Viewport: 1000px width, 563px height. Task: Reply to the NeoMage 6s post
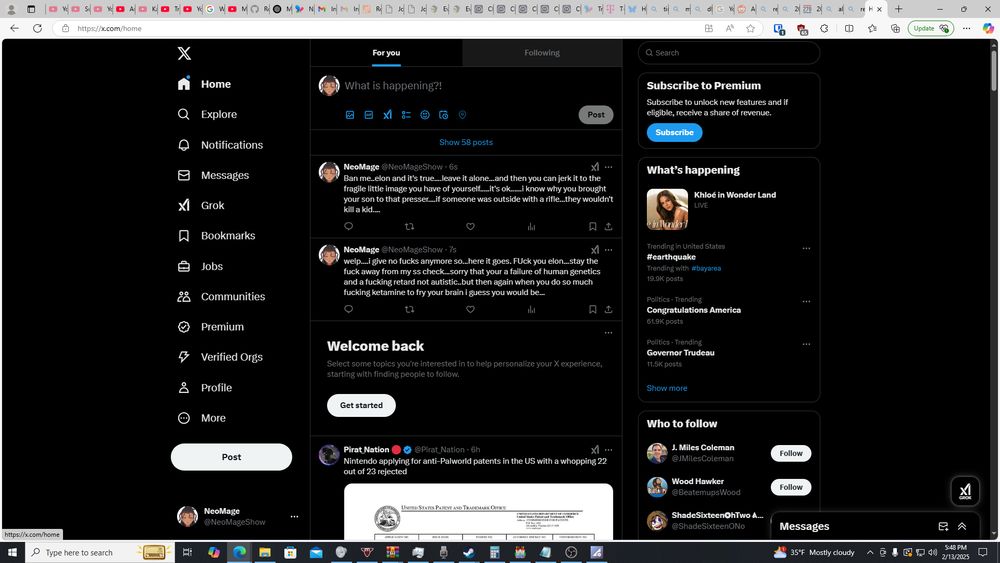[x=348, y=226]
